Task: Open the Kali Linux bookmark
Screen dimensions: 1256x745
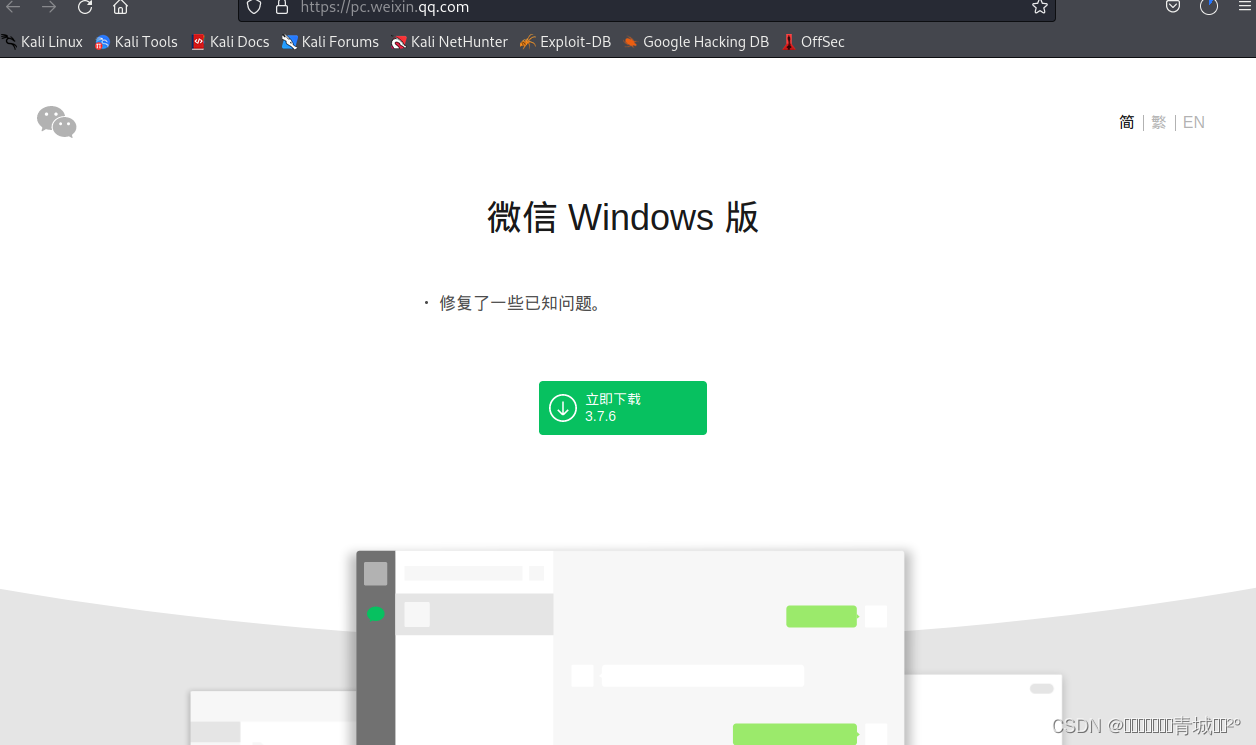Action: click(42, 42)
